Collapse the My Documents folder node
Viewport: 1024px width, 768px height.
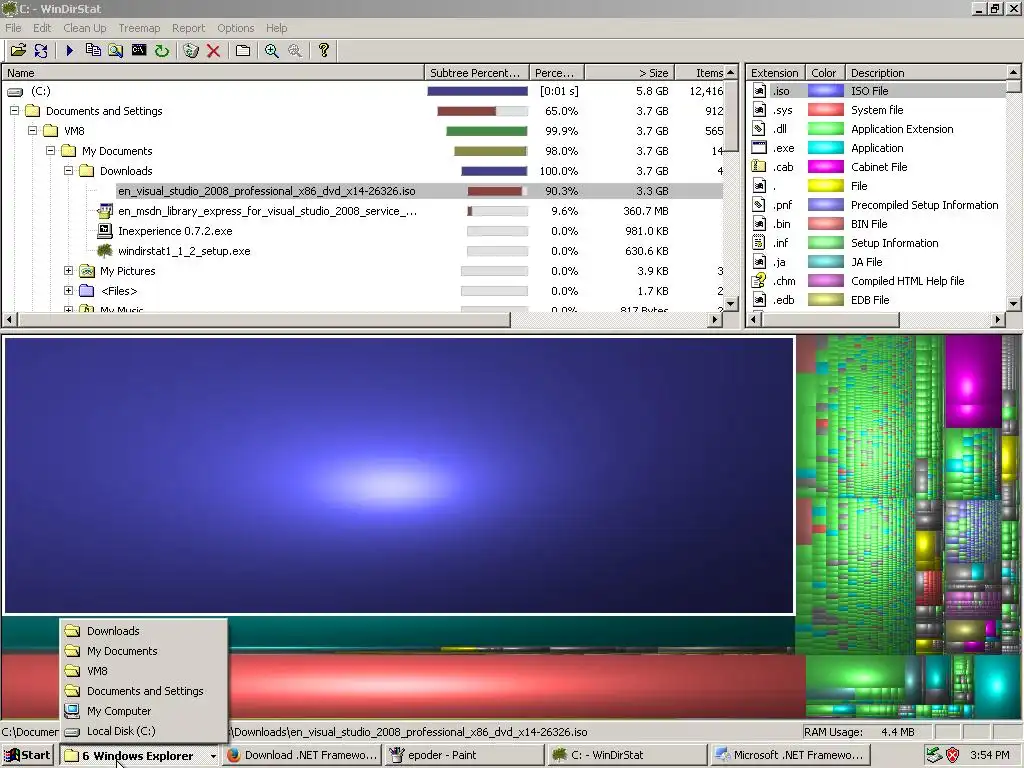50,151
